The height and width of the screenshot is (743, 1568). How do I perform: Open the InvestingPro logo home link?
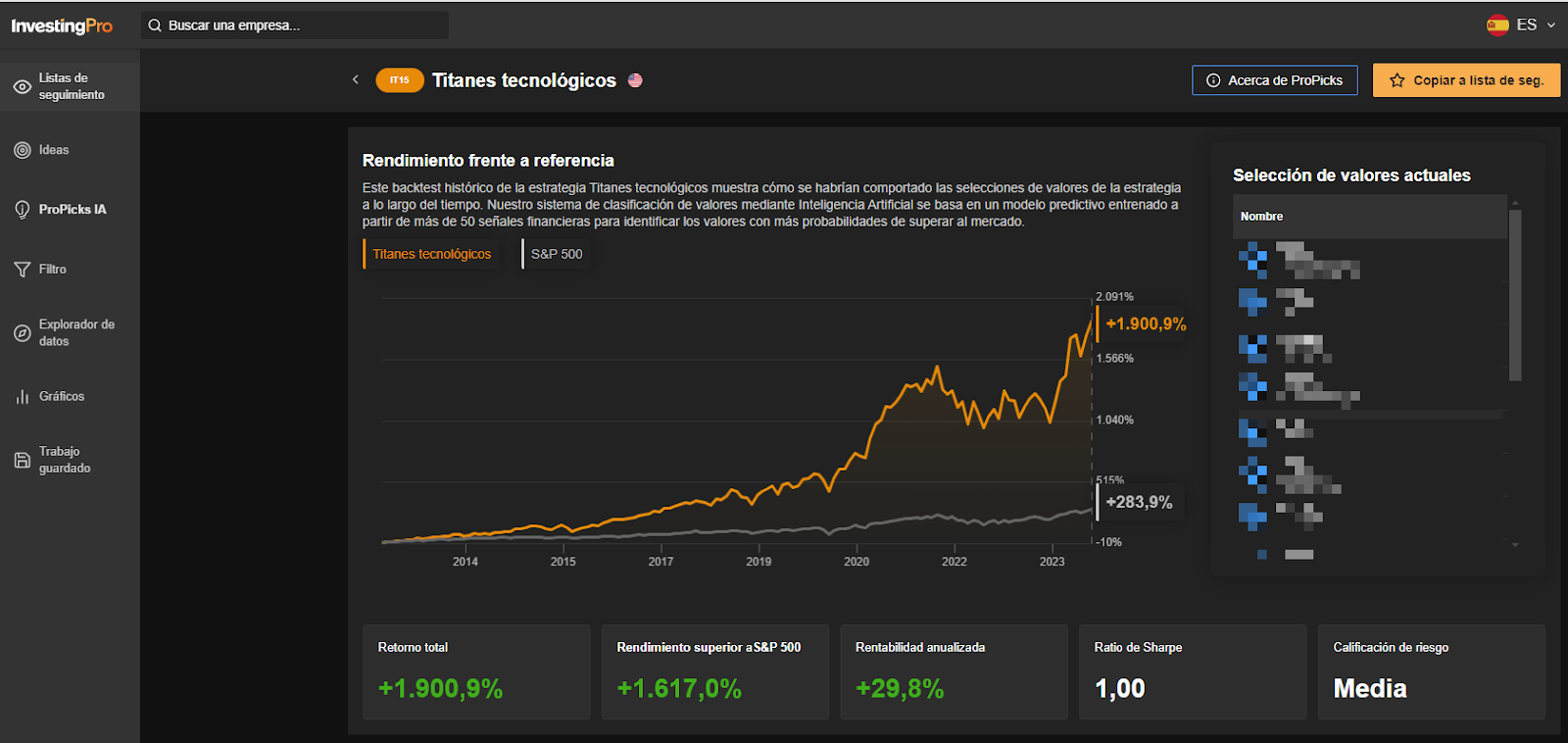pos(62,25)
